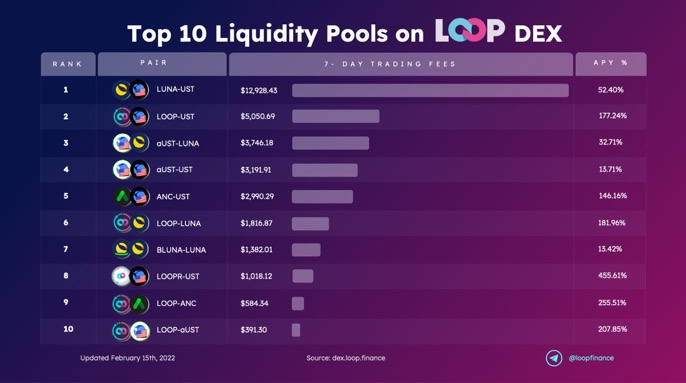This screenshot has height=383, width=686.
Task: Click the ANC-UST pair token icons
Action: [x=130, y=197]
